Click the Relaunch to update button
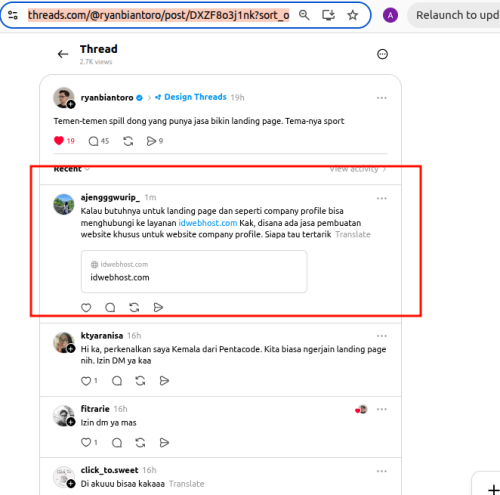The image size is (500, 495). [454, 15]
